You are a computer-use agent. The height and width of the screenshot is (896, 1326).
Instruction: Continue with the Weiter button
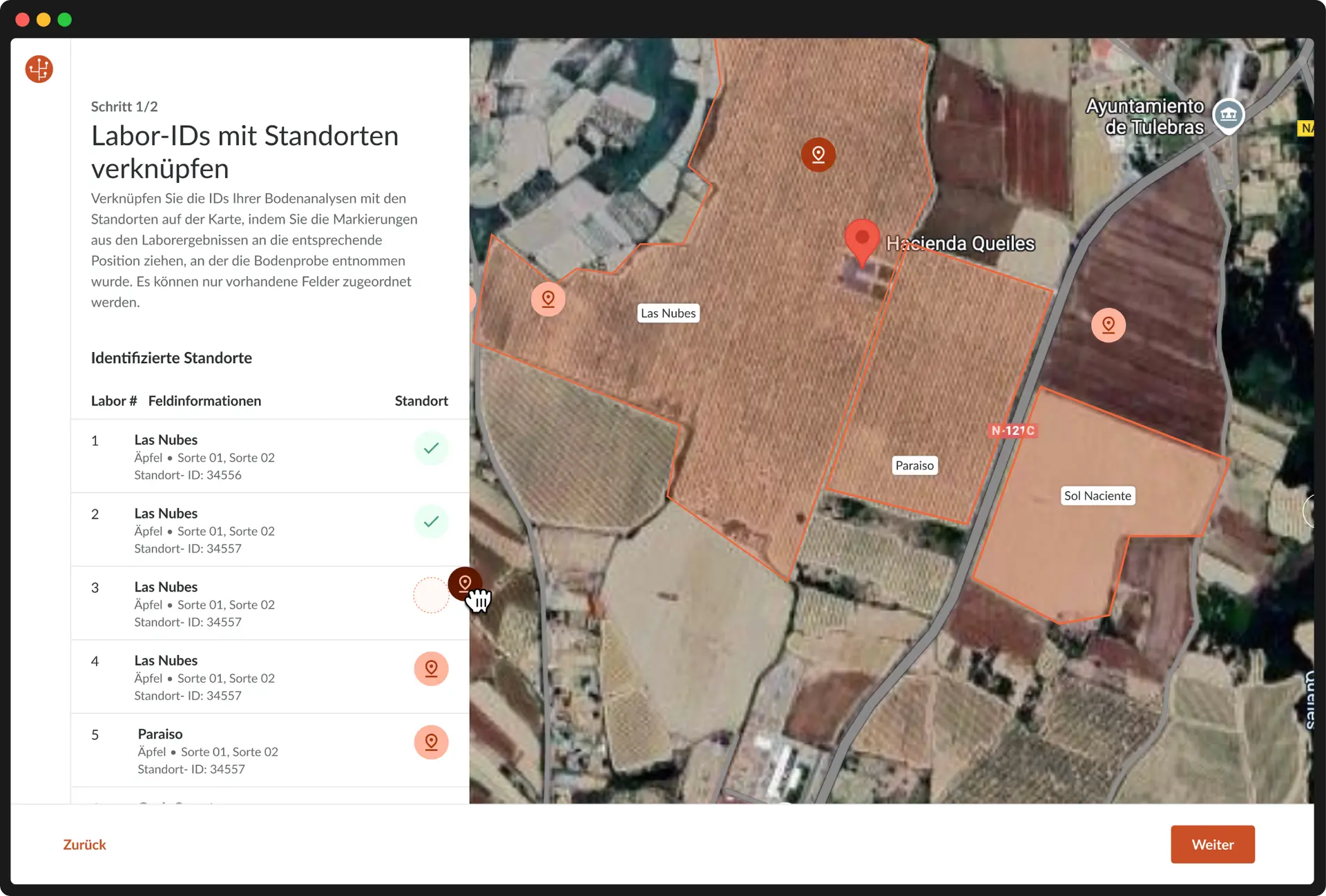(1213, 844)
